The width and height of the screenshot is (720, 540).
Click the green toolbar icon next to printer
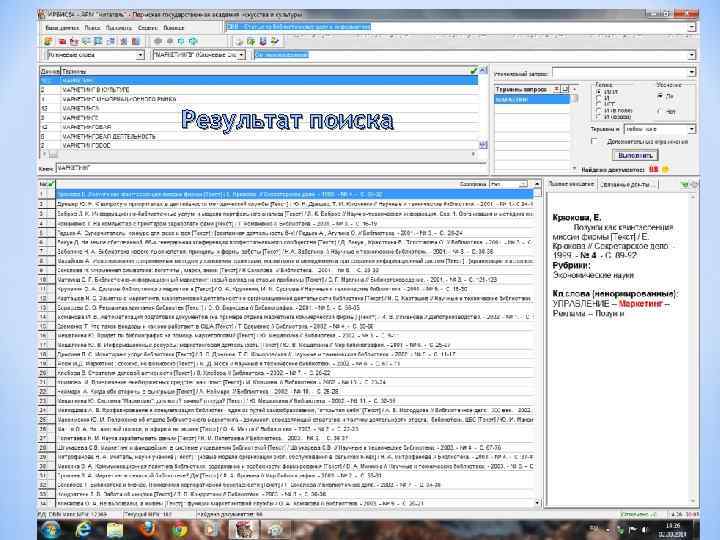251,41
